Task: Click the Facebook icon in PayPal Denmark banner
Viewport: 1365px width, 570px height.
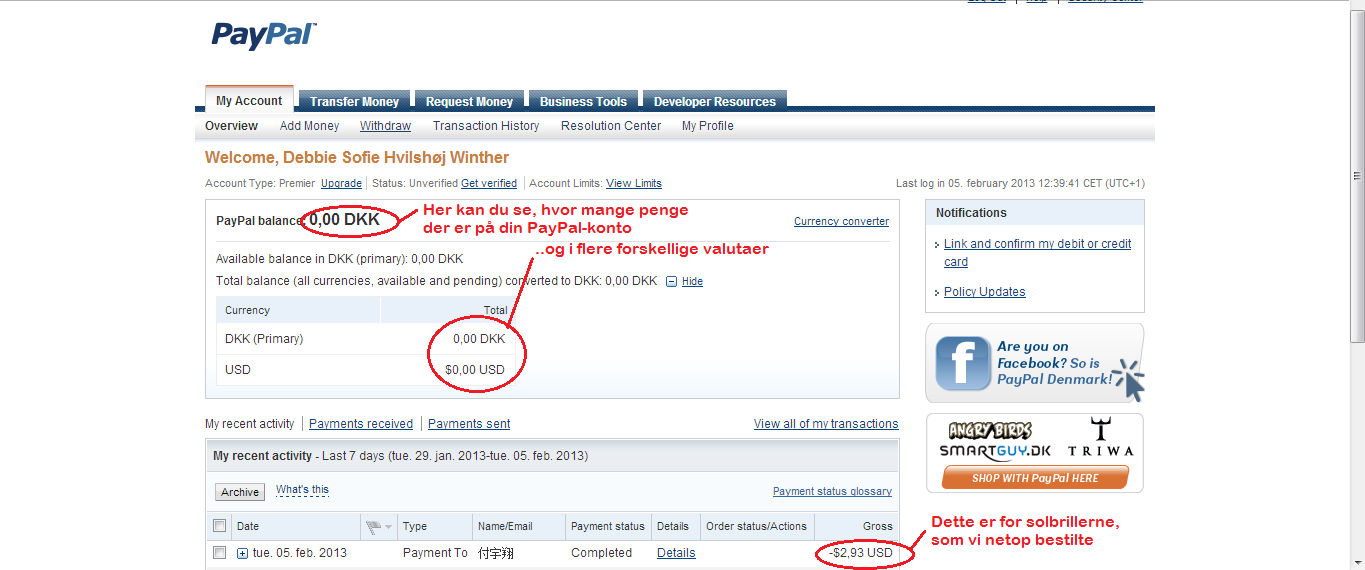Action: [962, 363]
